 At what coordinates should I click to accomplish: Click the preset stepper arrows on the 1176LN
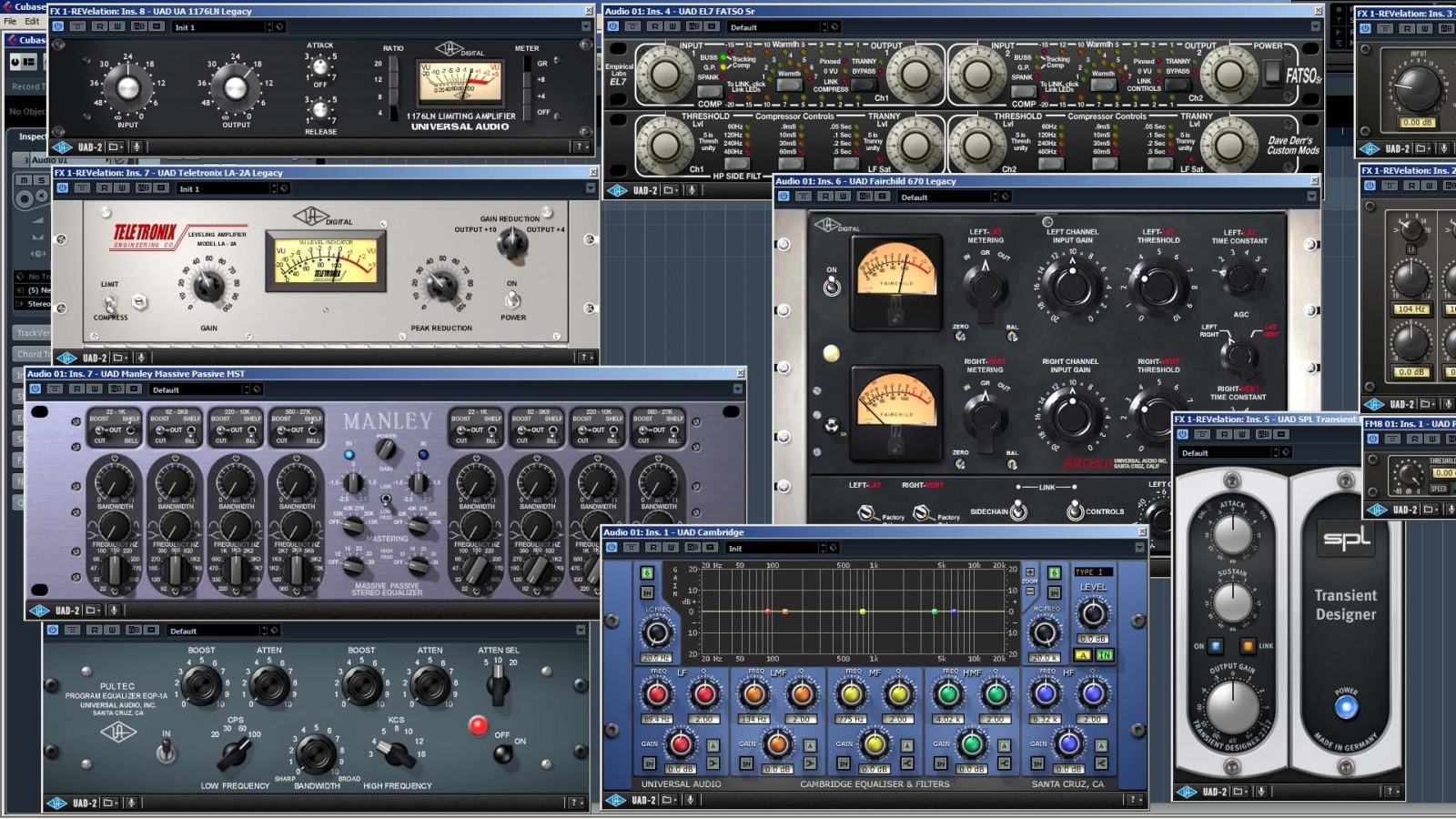(269, 26)
